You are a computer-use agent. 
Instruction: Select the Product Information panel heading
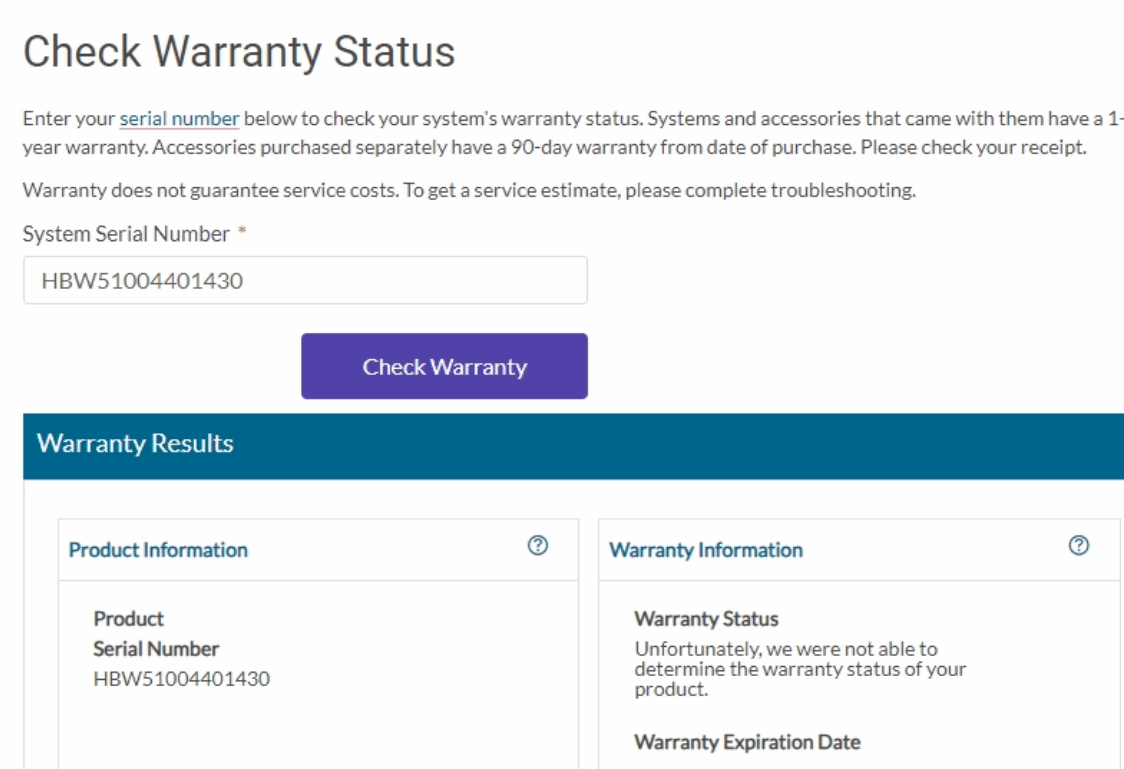158,550
